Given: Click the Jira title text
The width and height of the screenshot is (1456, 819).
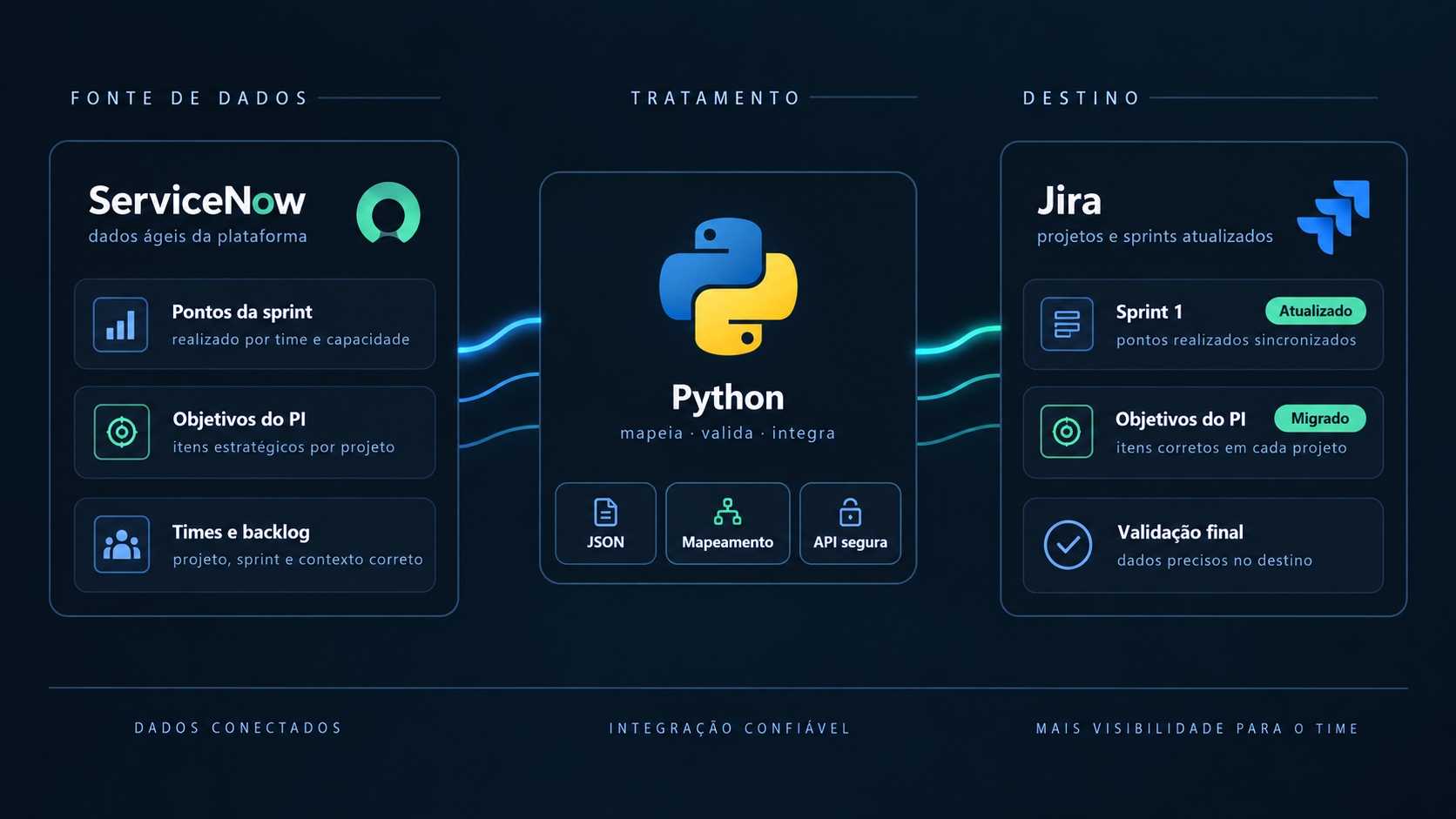Looking at the screenshot, I should pos(1069,201).
